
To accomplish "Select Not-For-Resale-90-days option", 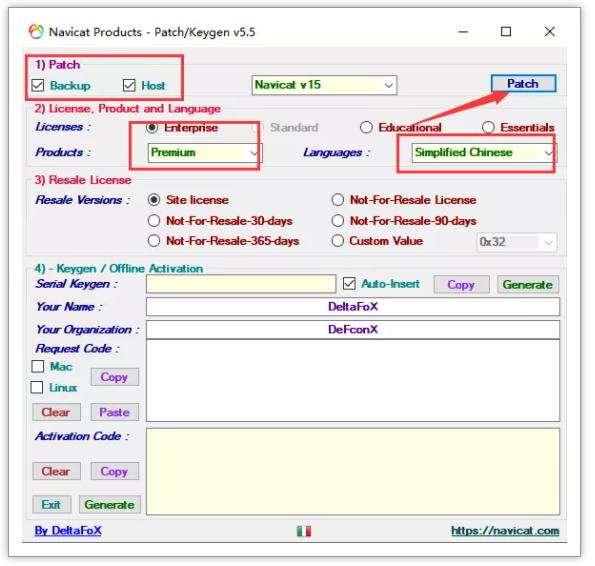I will [338, 220].
